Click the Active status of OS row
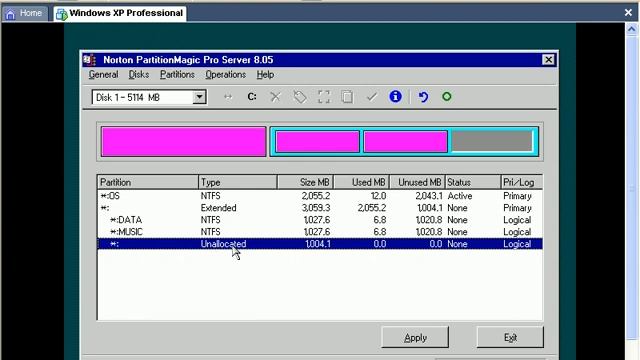The image size is (640, 360). click(460, 196)
